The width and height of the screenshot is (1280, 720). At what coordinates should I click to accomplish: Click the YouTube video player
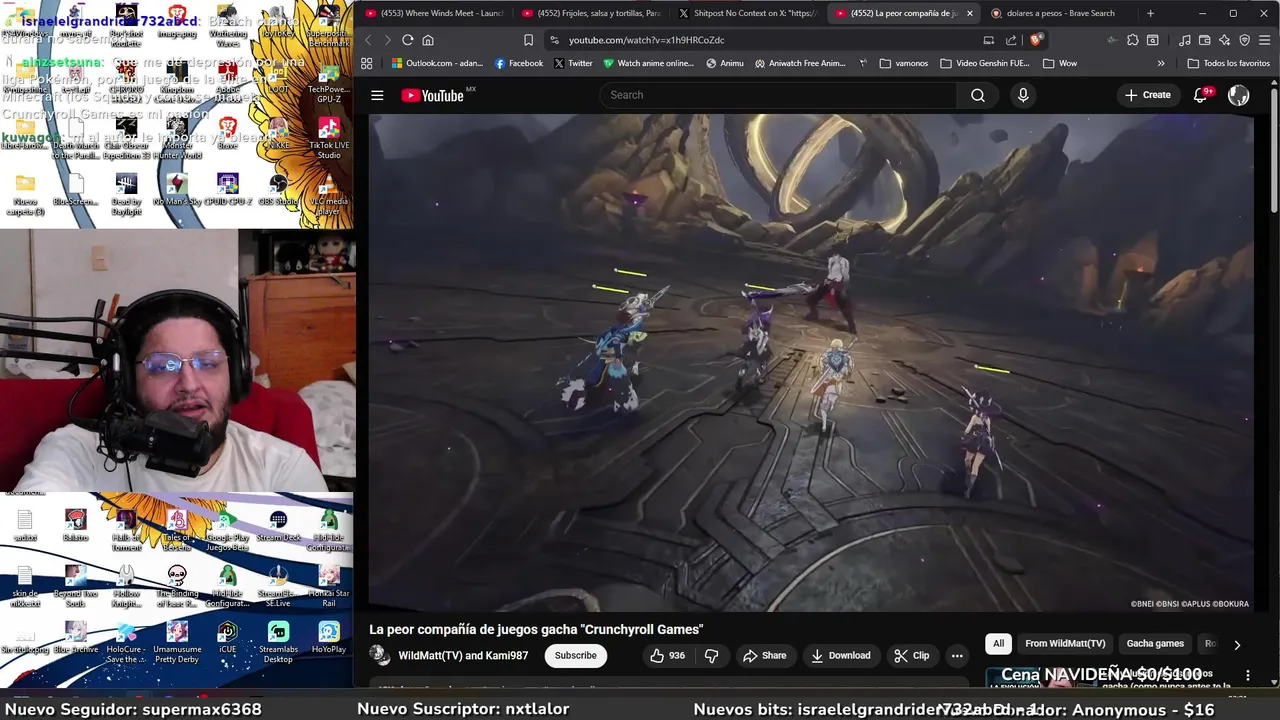(811, 362)
